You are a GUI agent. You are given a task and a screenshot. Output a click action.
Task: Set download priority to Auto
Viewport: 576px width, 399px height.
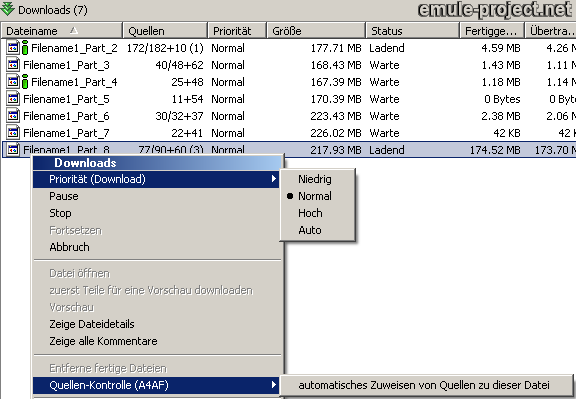click(x=310, y=230)
